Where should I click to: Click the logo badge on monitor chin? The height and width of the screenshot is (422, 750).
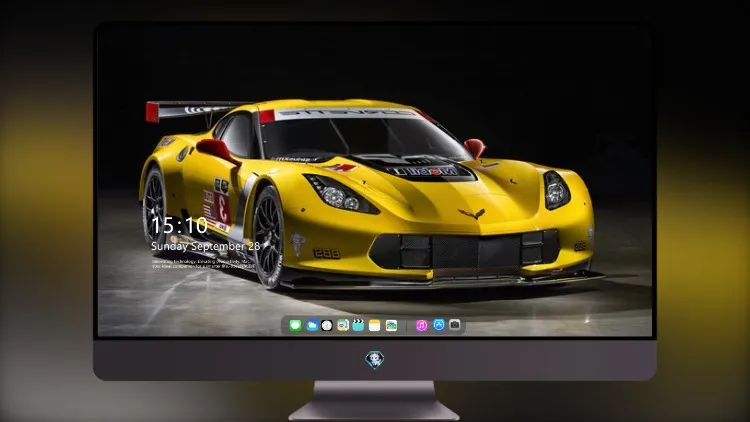point(375,360)
